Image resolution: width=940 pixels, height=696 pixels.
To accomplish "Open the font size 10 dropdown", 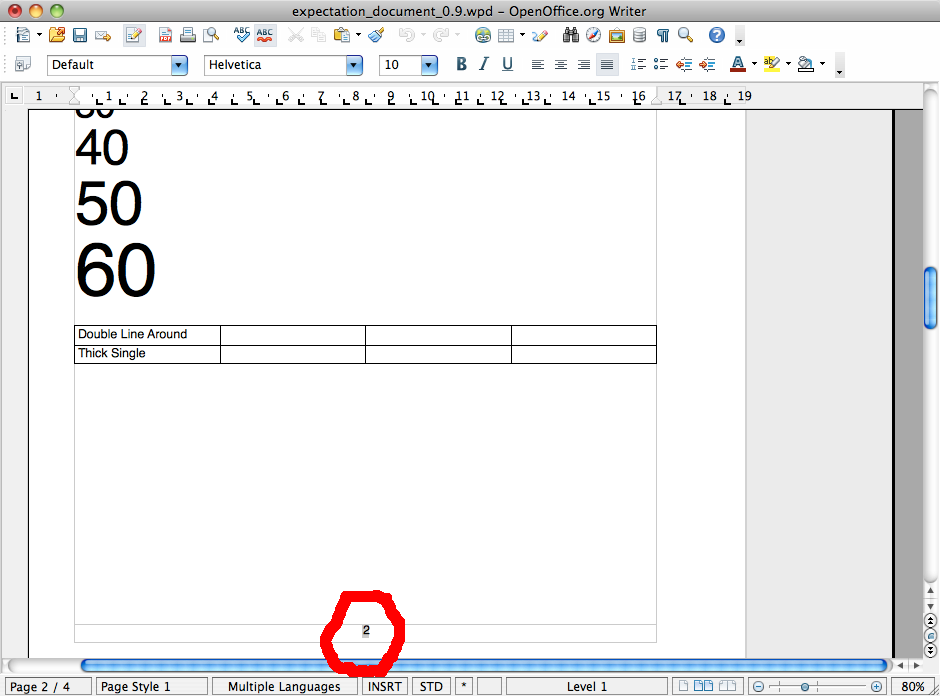I will pos(429,65).
